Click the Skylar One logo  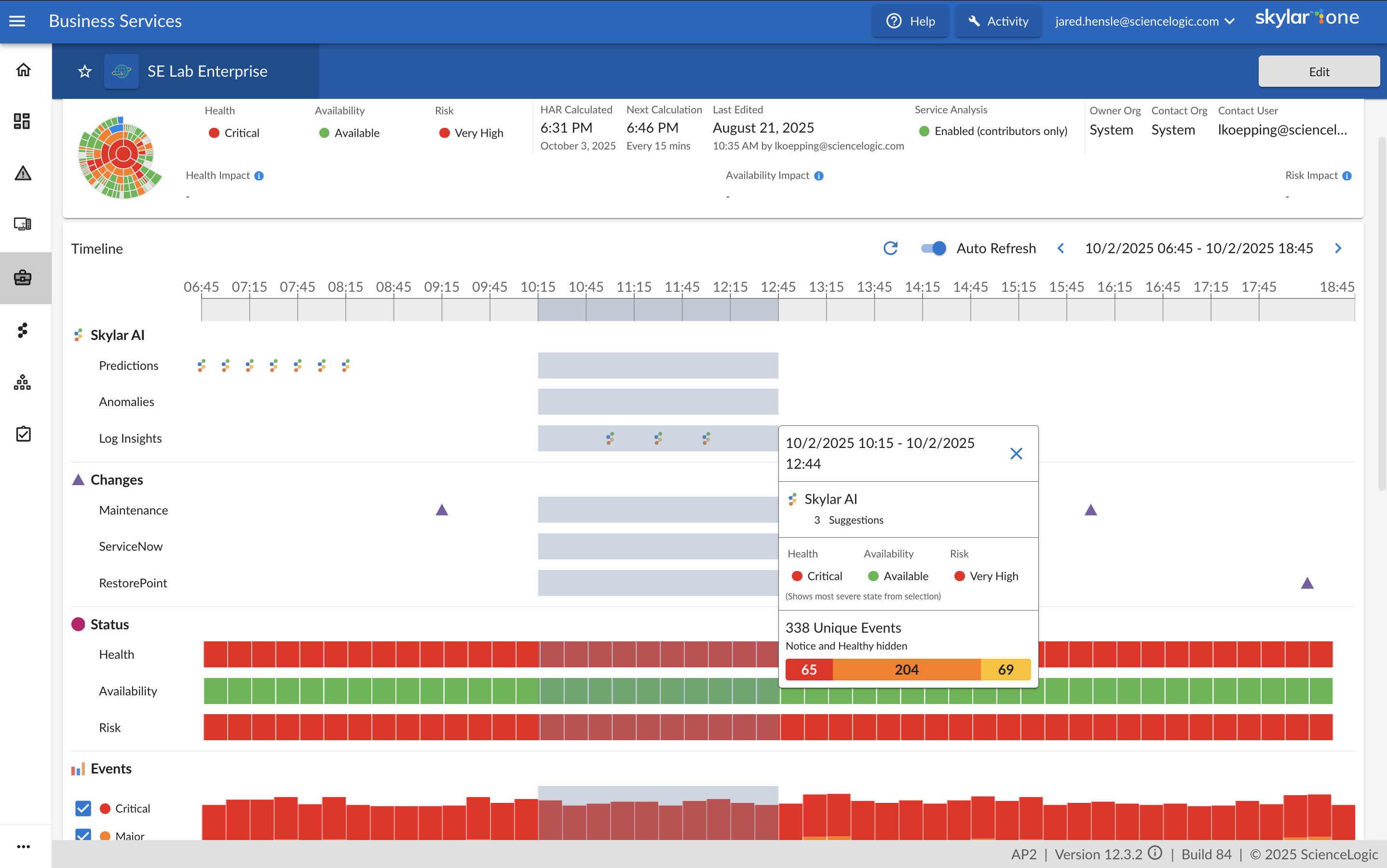pos(1307,17)
